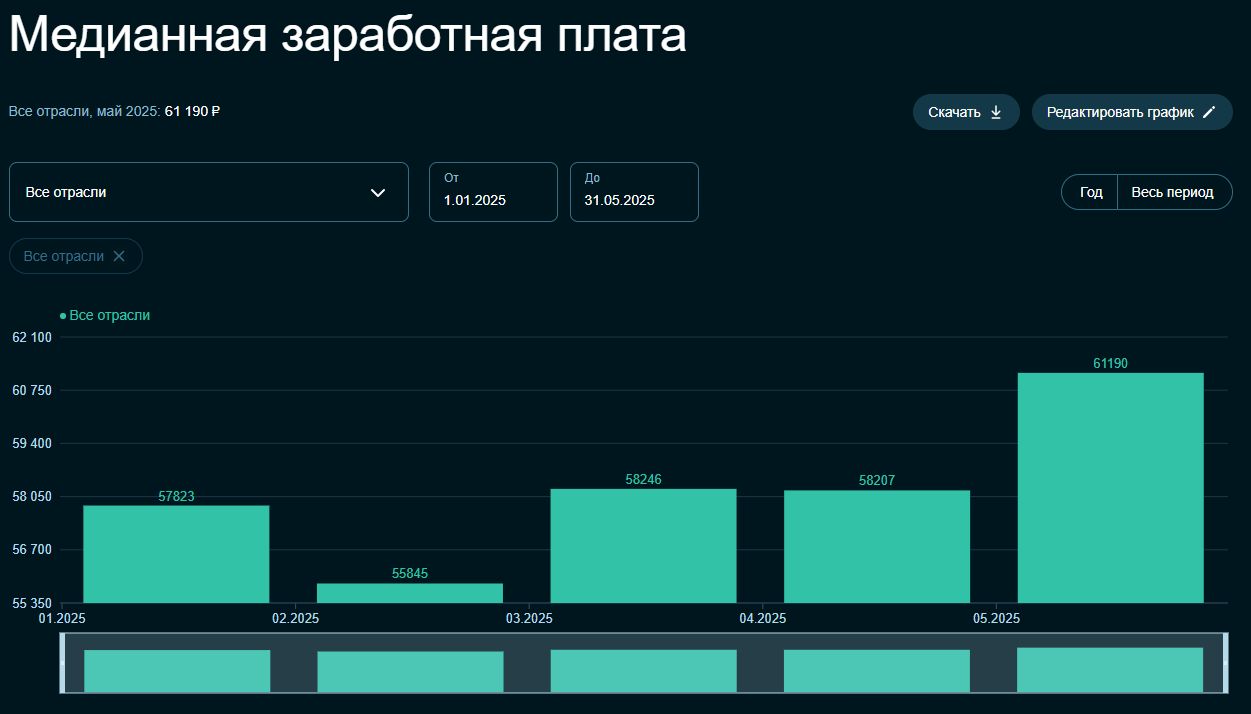Click the 58207 value label
Image resolution: width=1251 pixels, height=714 pixels.
click(x=877, y=481)
